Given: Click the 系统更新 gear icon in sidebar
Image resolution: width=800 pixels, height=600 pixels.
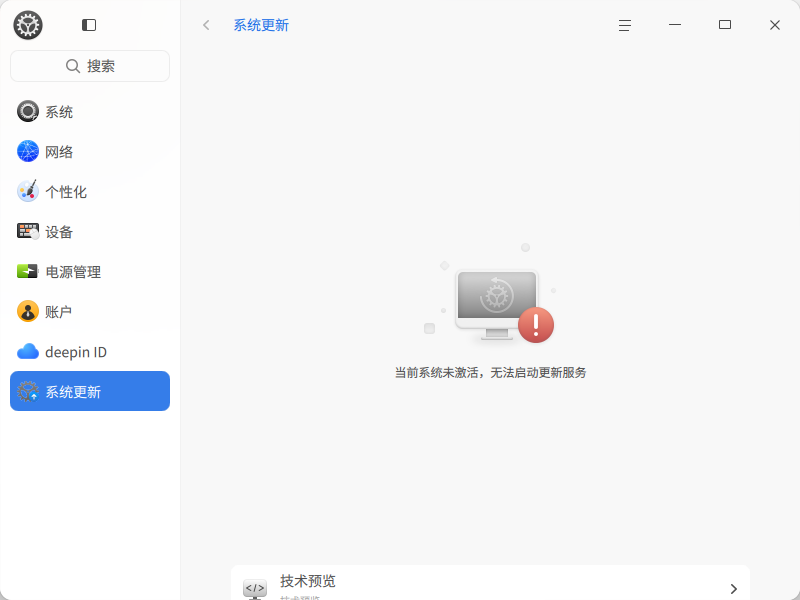Looking at the screenshot, I should (x=28, y=391).
